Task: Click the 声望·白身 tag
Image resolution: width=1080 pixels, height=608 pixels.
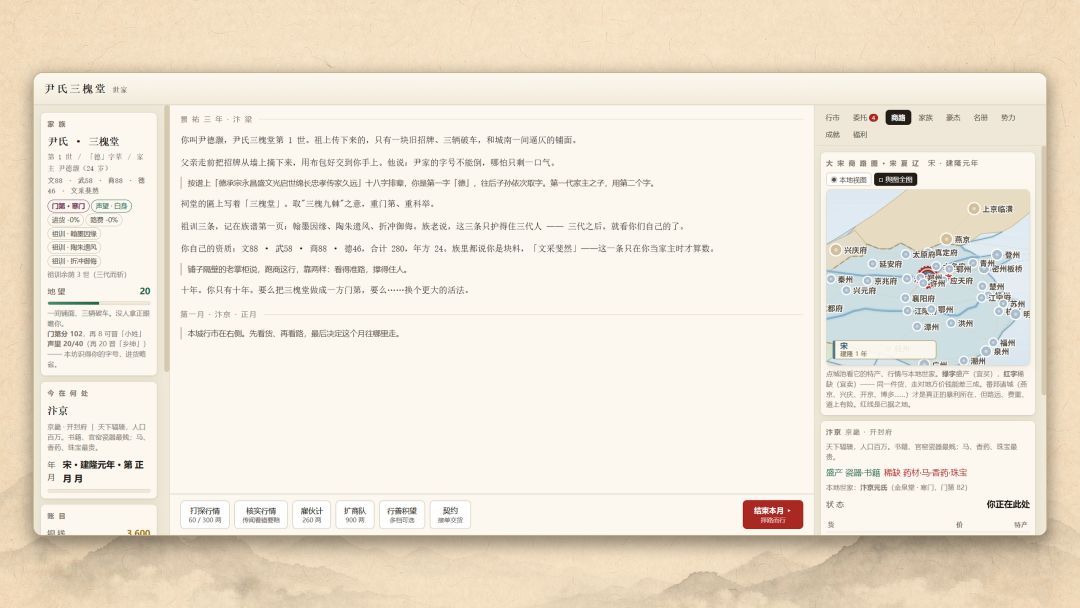Action: 111,206
